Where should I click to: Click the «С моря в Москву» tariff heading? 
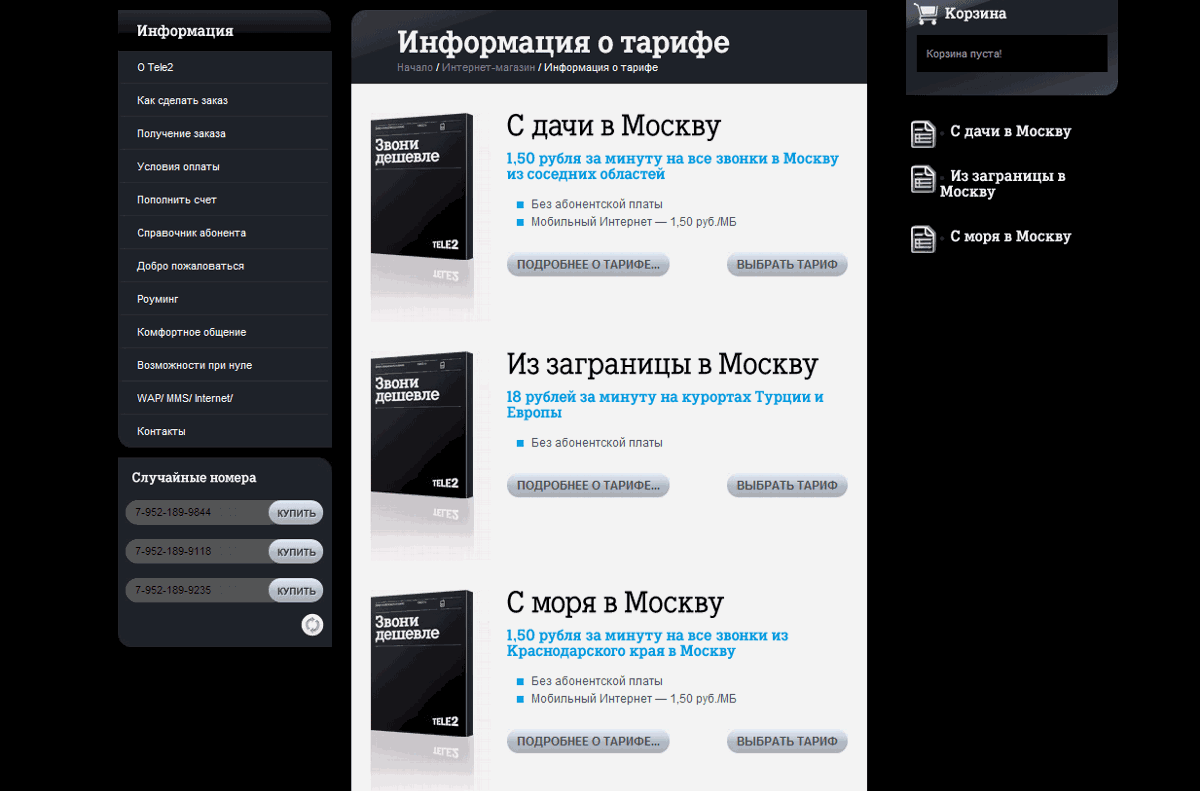(615, 603)
